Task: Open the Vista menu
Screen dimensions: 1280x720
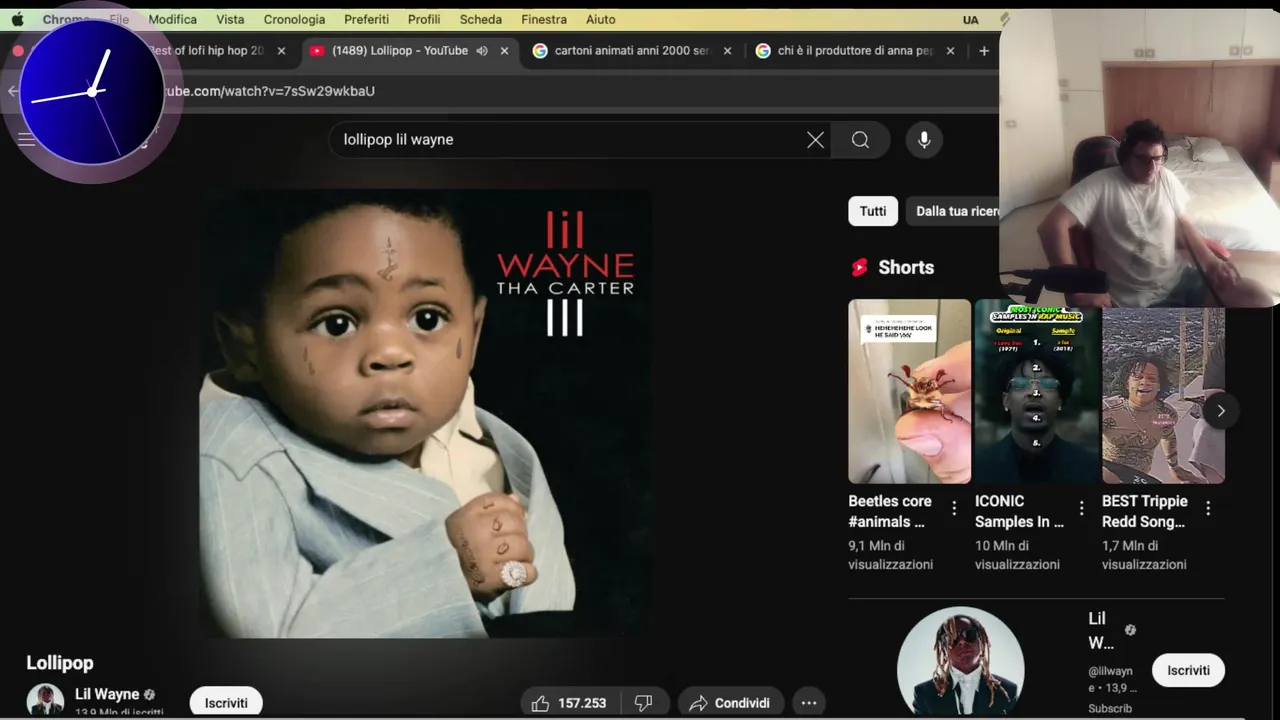Action: (x=230, y=19)
